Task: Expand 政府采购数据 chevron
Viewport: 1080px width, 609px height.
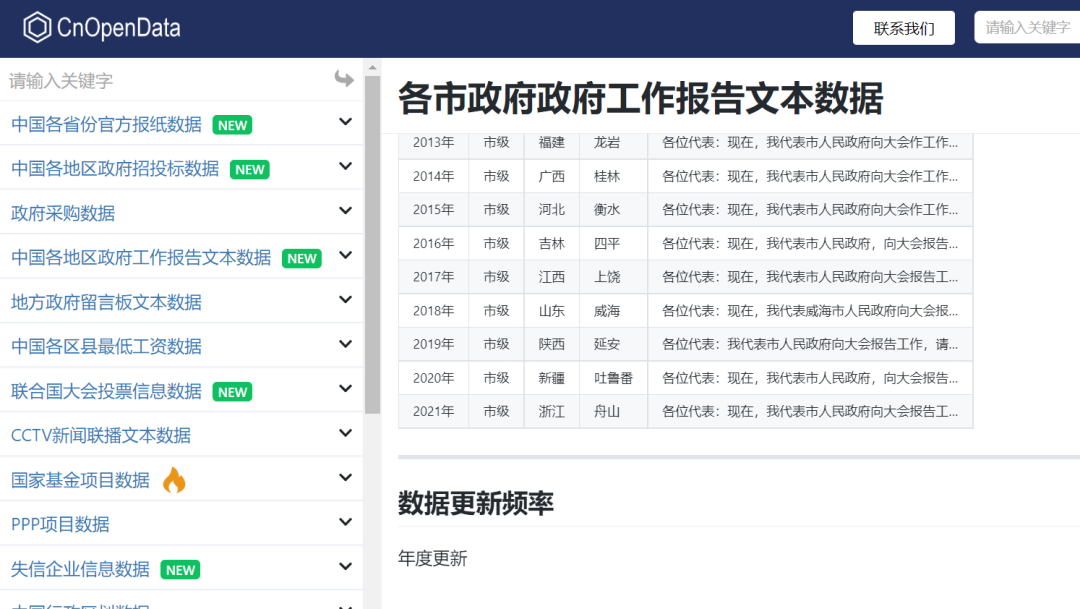Action: [346, 211]
